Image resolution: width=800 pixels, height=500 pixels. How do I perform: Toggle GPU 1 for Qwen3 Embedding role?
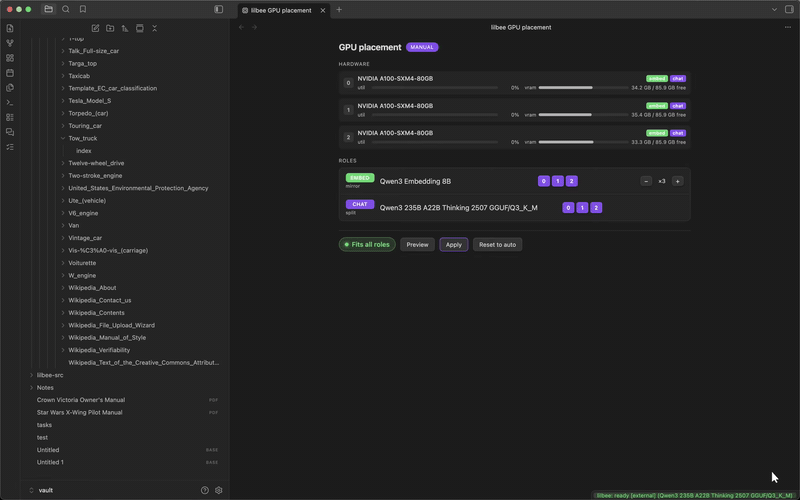tap(558, 181)
